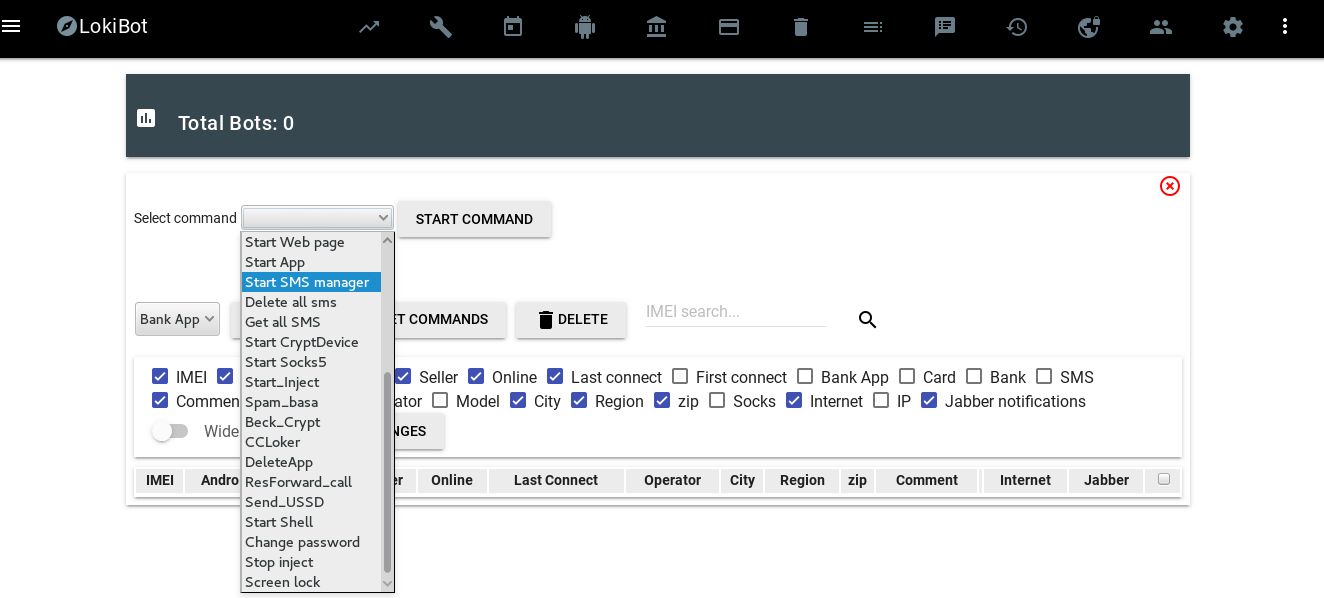Toggle the IMEI column checkbox
1324x598 pixels.
click(160, 377)
